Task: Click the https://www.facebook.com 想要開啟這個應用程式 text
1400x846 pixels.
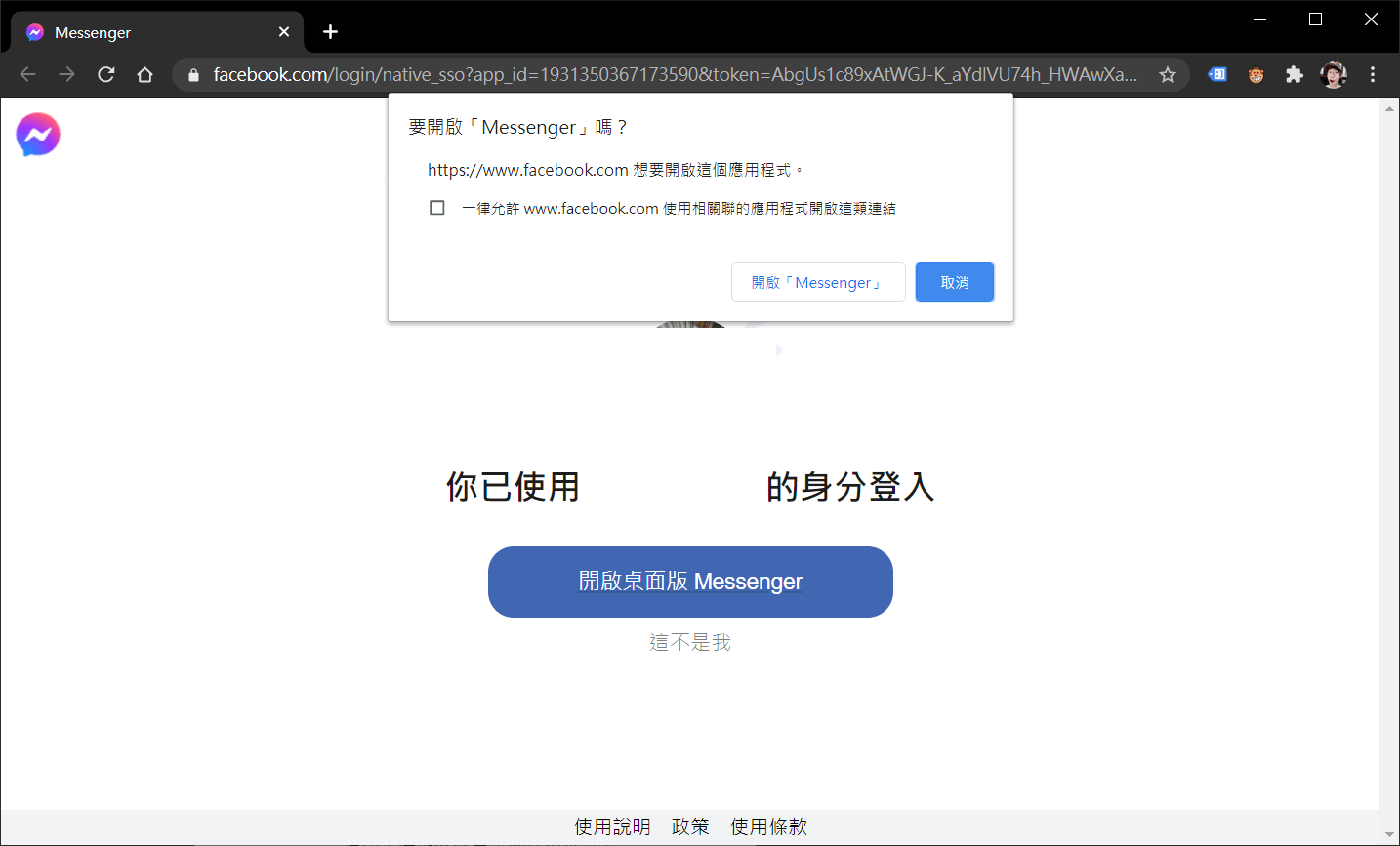Action: pos(615,170)
